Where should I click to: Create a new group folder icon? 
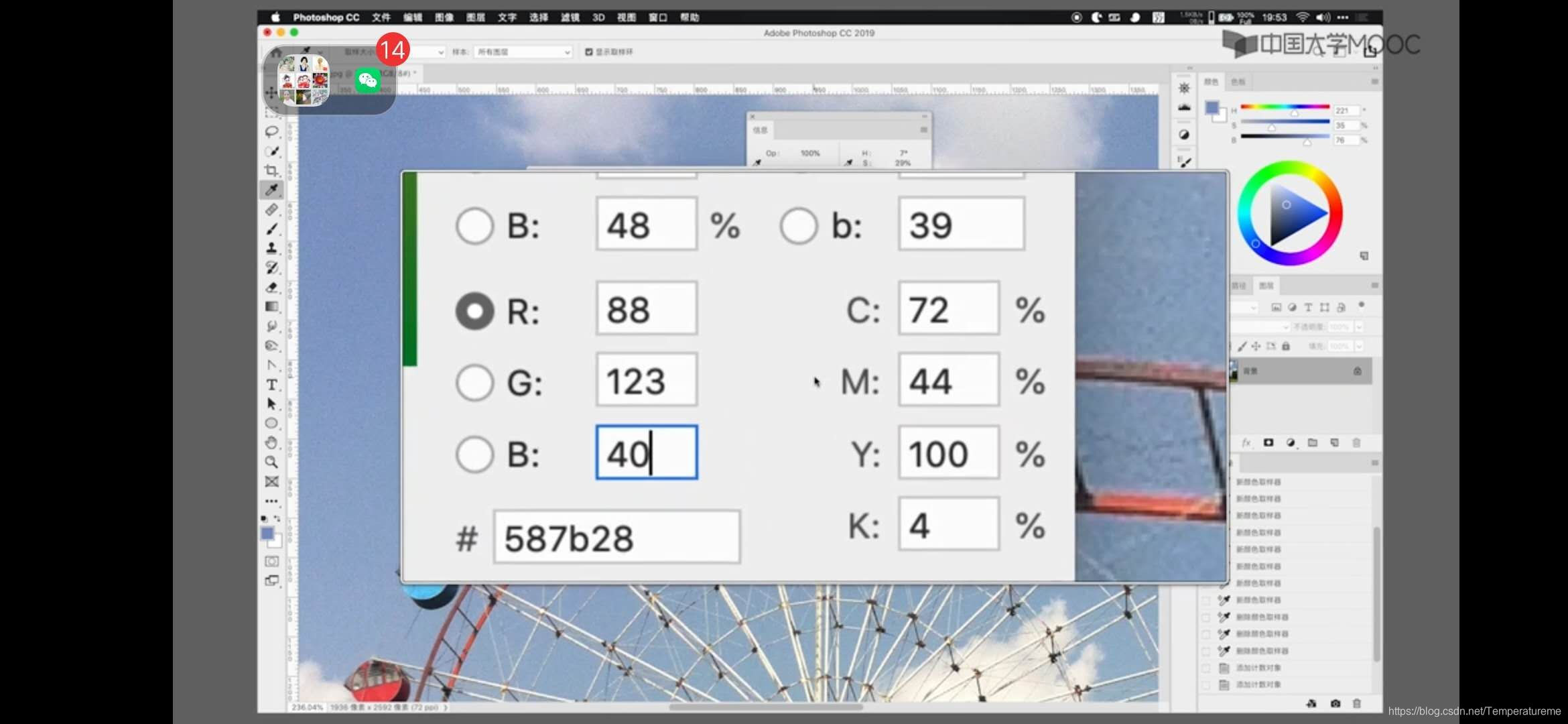click(x=1313, y=442)
